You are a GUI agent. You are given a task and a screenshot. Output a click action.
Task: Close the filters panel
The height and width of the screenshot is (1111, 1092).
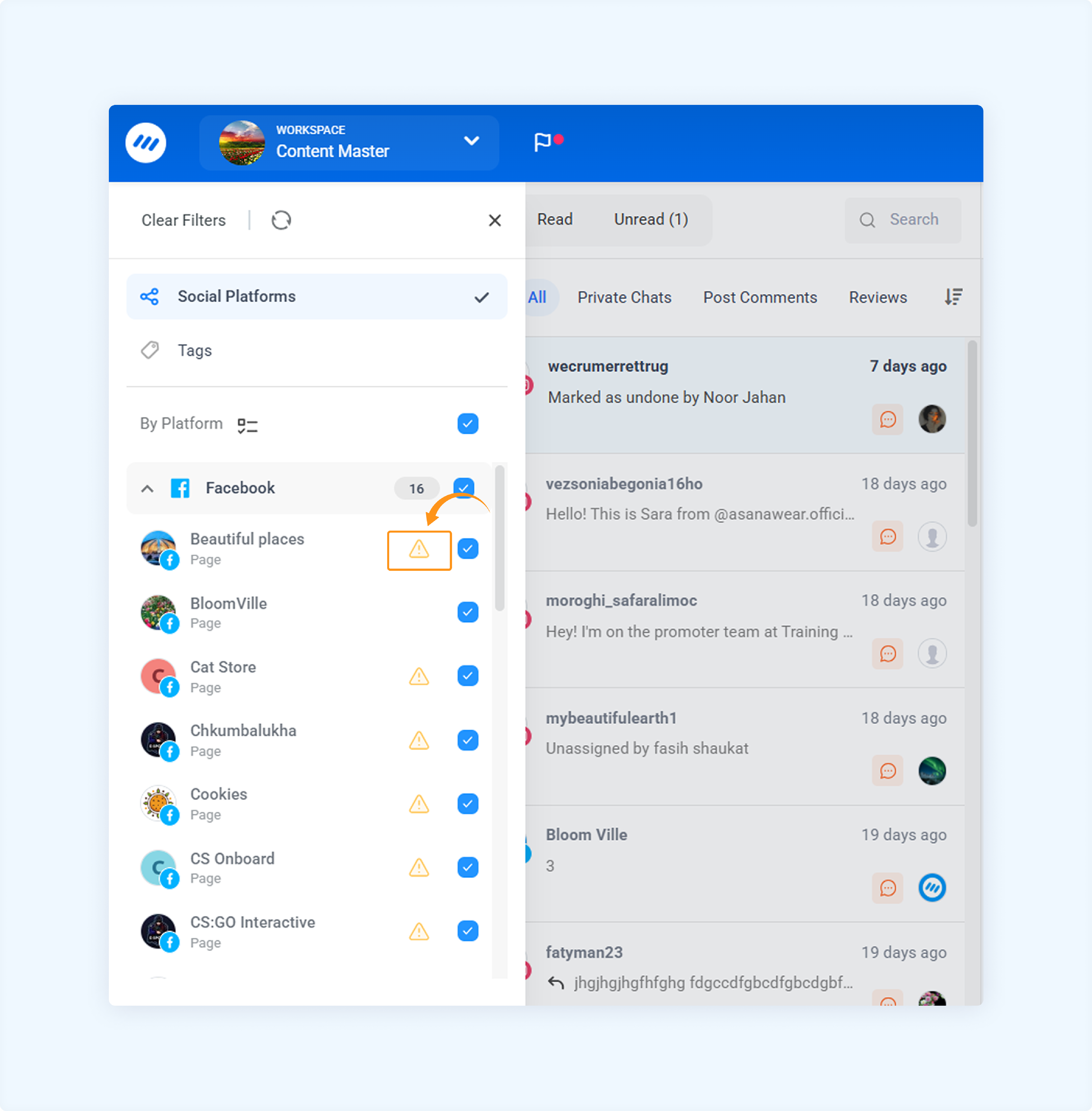[495, 220]
